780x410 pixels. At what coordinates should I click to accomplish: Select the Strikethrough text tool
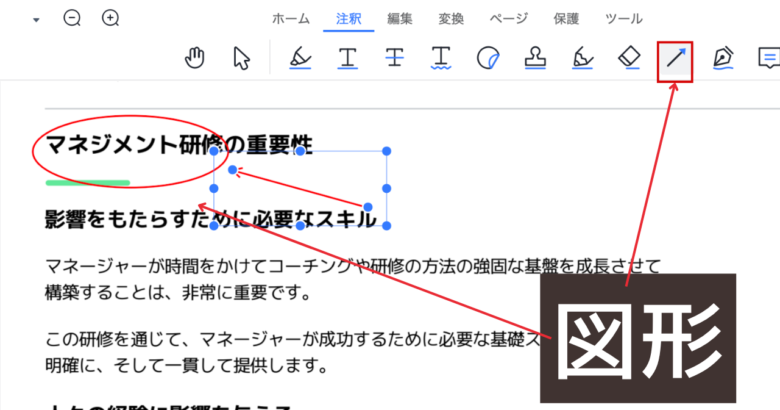click(x=395, y=59)
